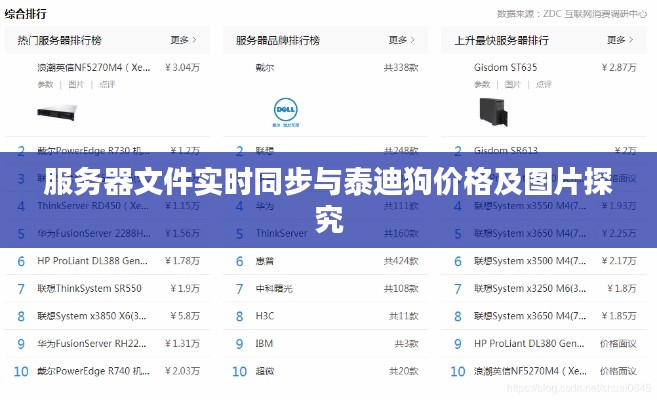Click the ¥3.04万 price of 浪潮英信NF5270M4
This screenshot has height=400, width=657.
tap(182, 67)
